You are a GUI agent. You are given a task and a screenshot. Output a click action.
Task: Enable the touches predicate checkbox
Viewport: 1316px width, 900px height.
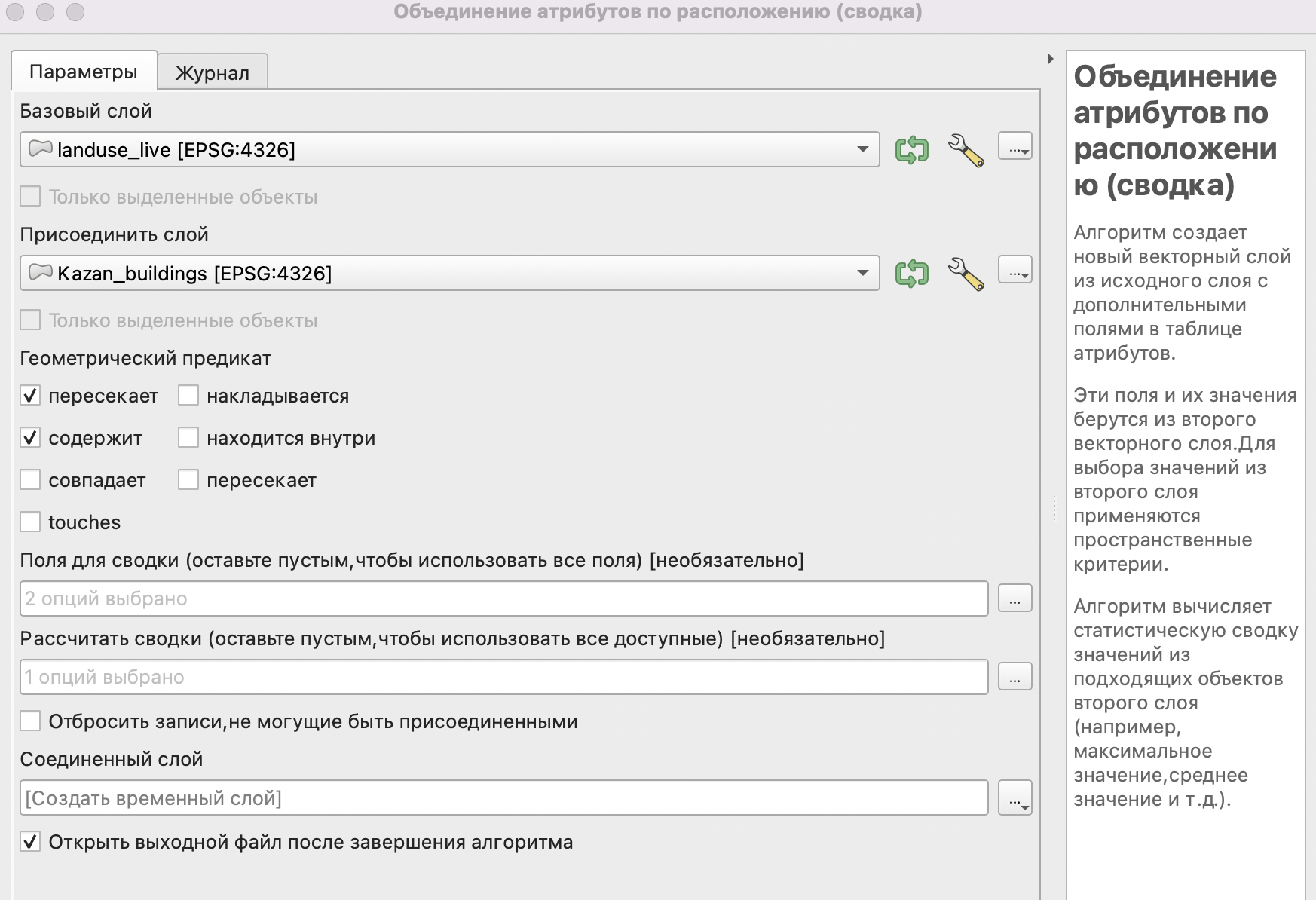[x=30, y=522]
